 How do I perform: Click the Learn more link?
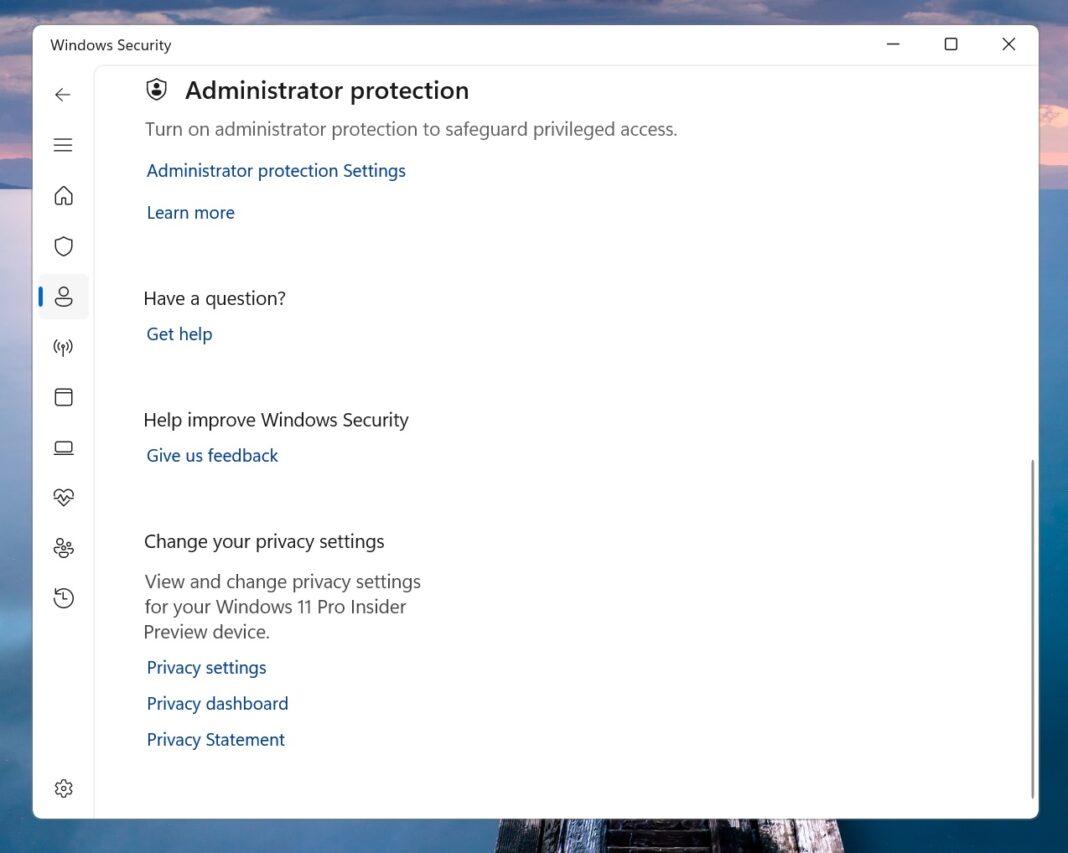190,212
